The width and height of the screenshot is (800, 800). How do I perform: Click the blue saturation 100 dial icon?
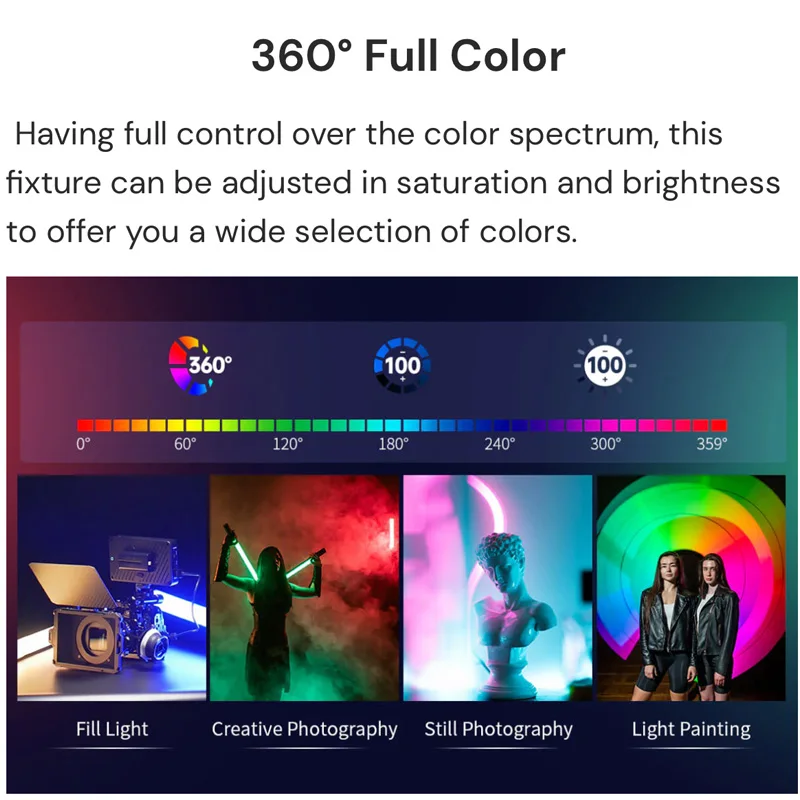pos(403,365)
